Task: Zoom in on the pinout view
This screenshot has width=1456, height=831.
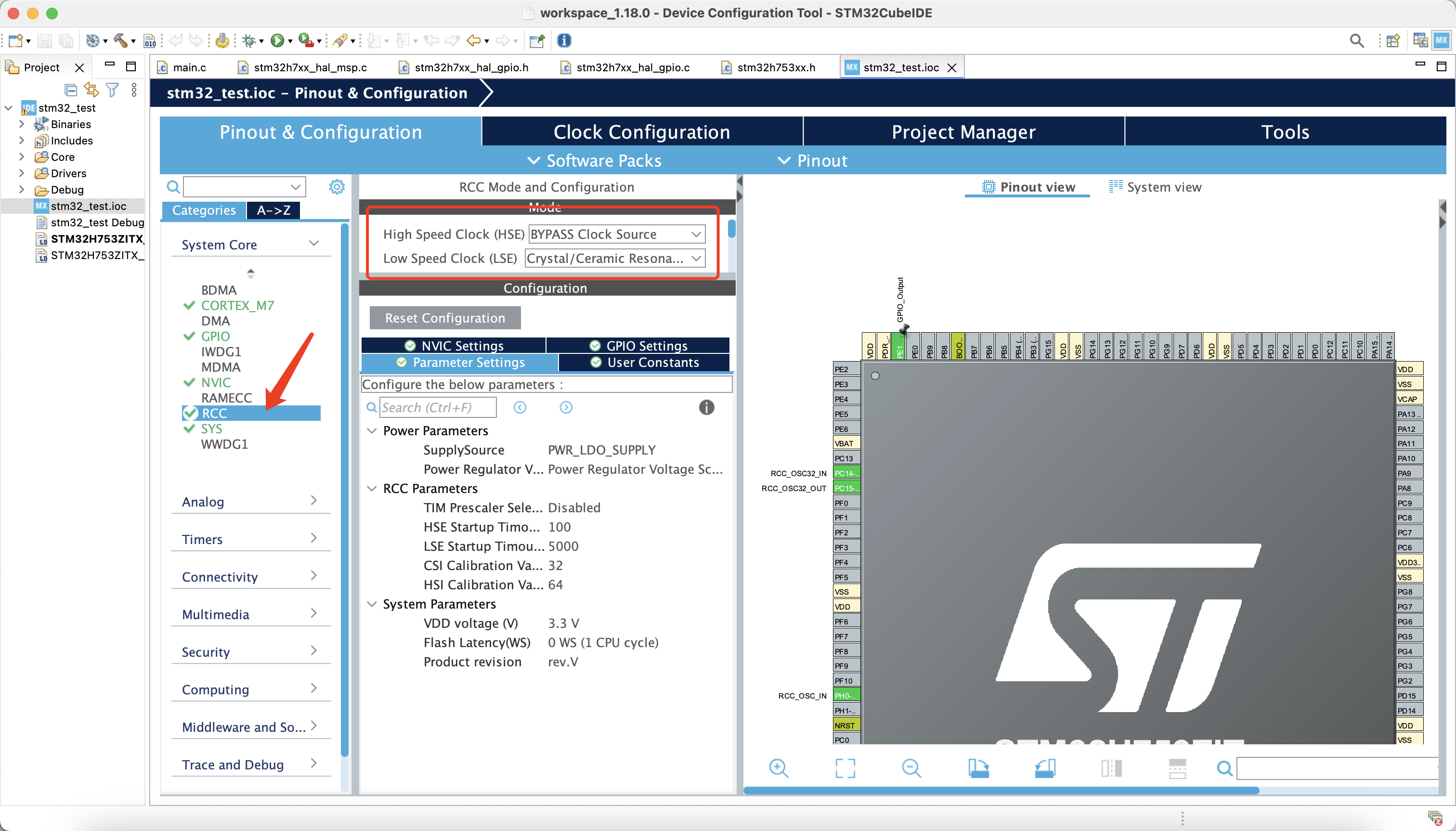Action: pyautogui.click(x=779, y=768)
